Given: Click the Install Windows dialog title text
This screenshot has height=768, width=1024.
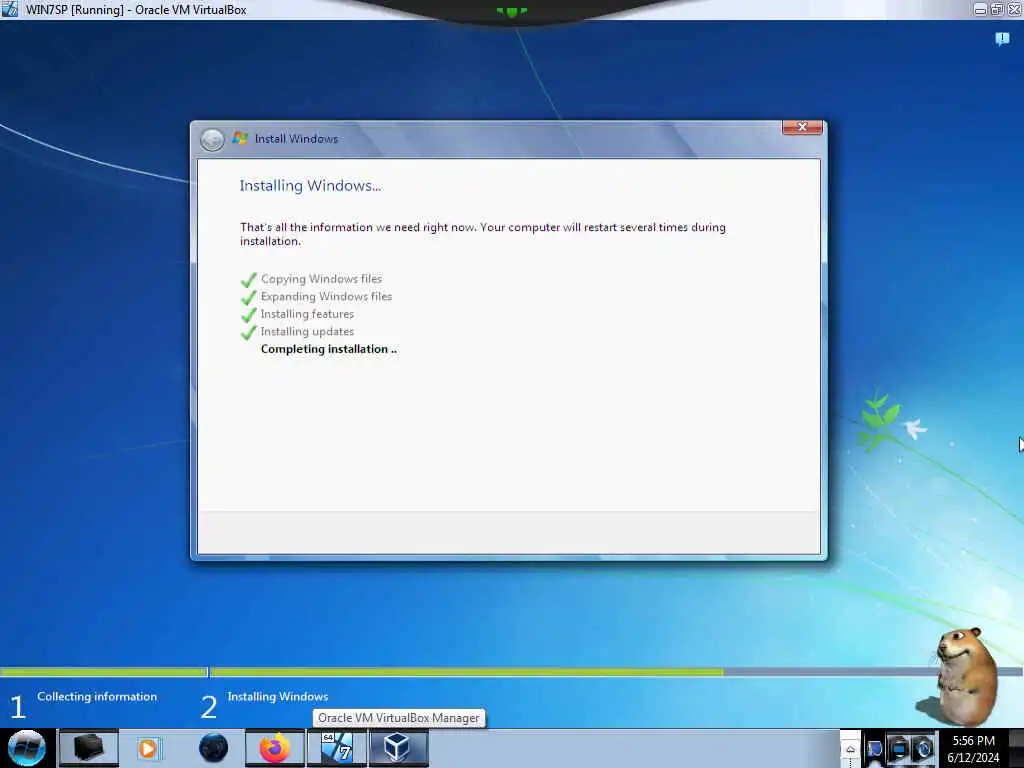Looking at the screenshot, I should [x=296, y=138].
